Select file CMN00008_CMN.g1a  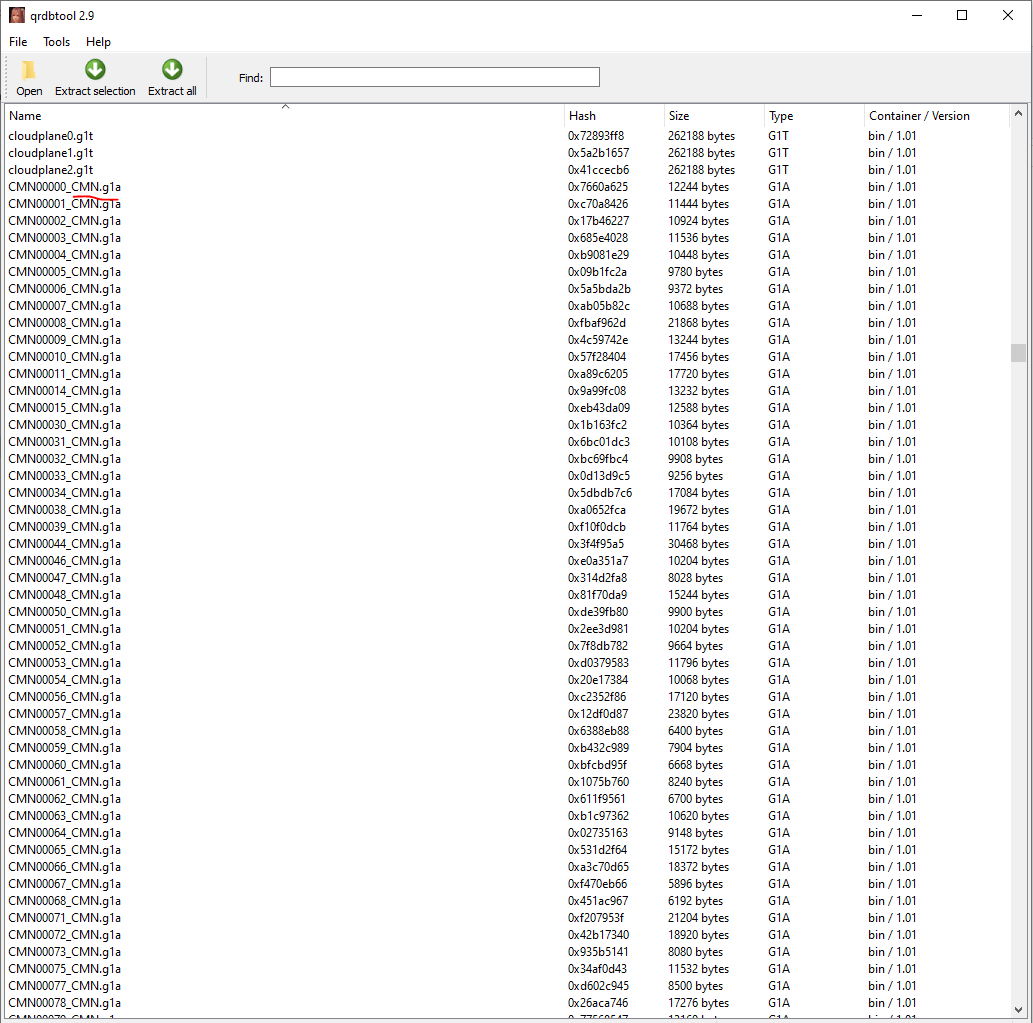point(65,323)
